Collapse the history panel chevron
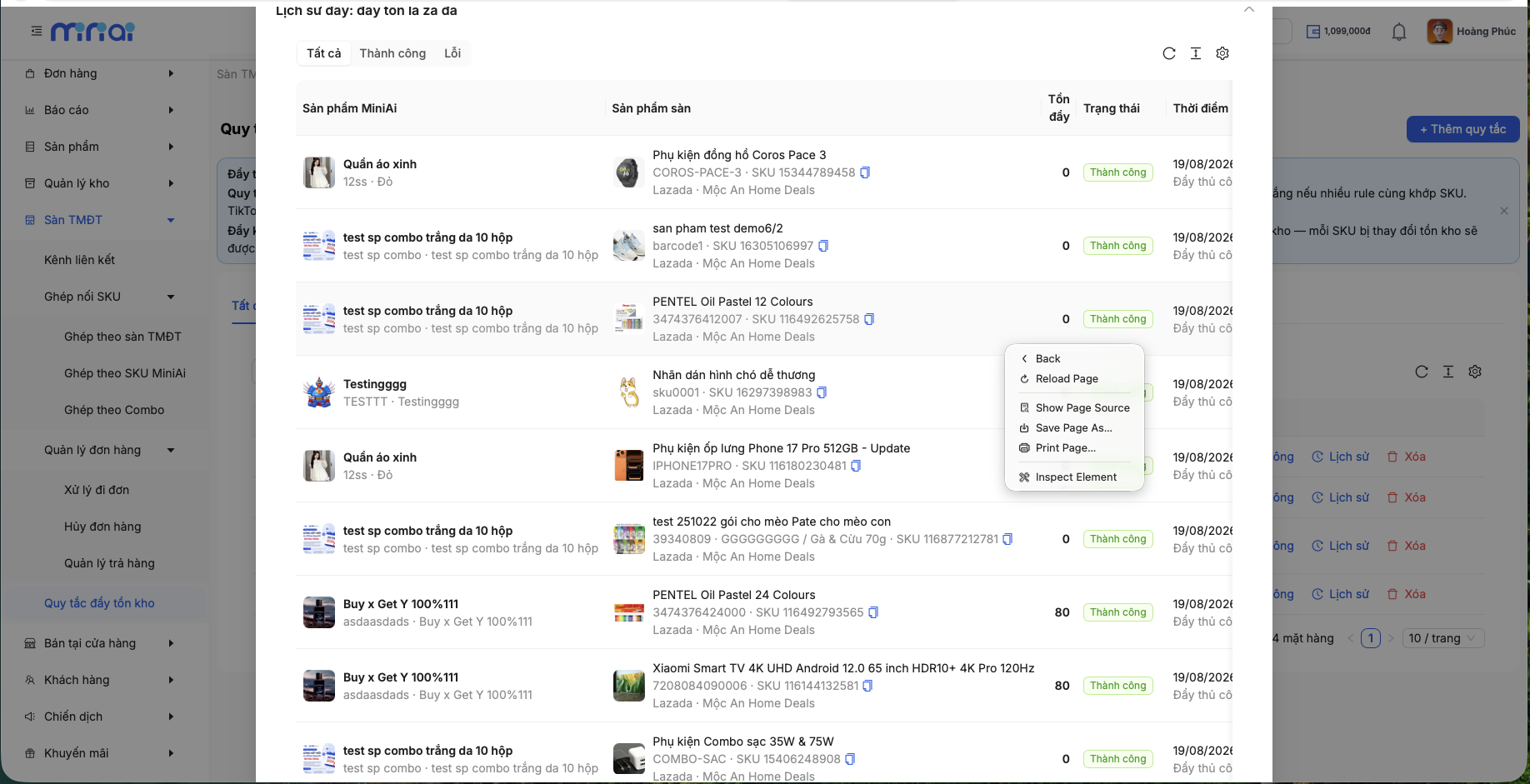This screenshot has width=1530, height=784. [x=1248, y=9]
